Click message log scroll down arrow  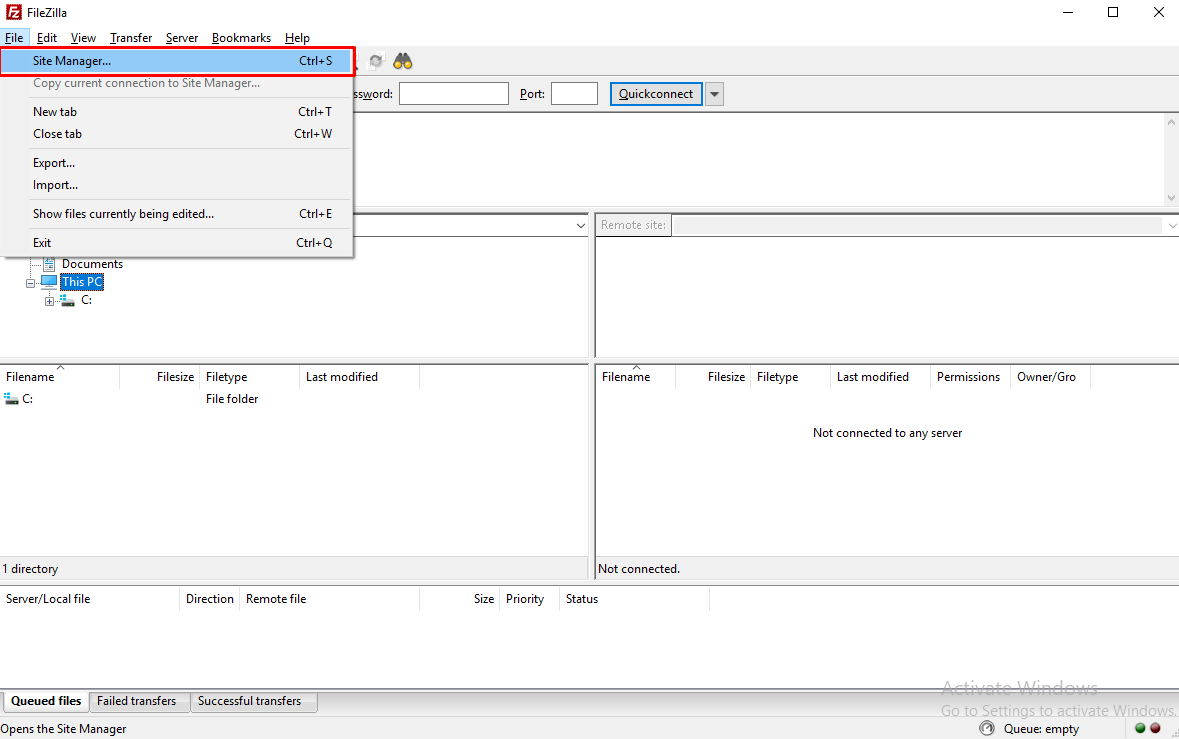pos(1171,198)
